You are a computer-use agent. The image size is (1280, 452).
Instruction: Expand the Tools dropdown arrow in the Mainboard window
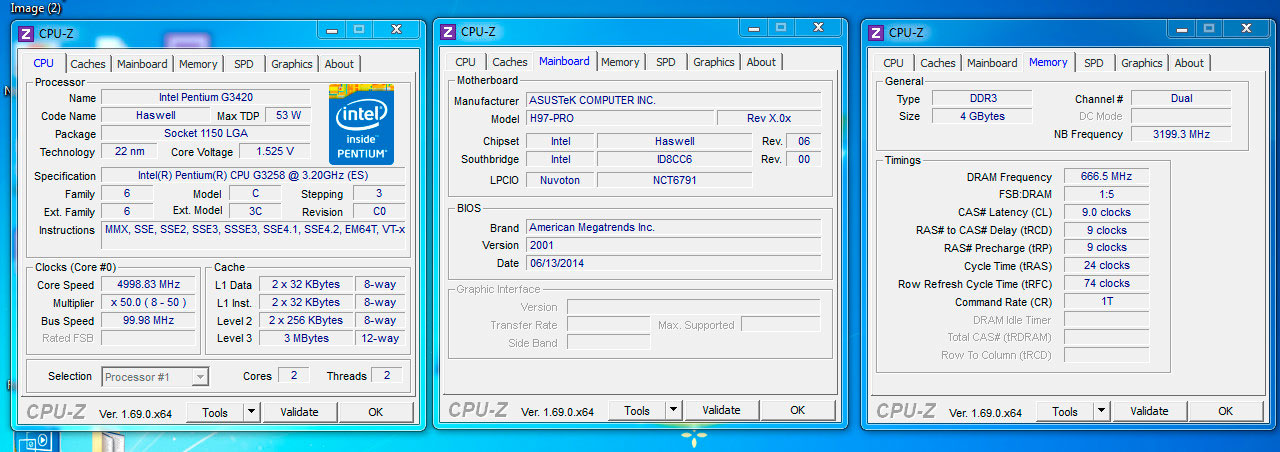pos(674,410)
